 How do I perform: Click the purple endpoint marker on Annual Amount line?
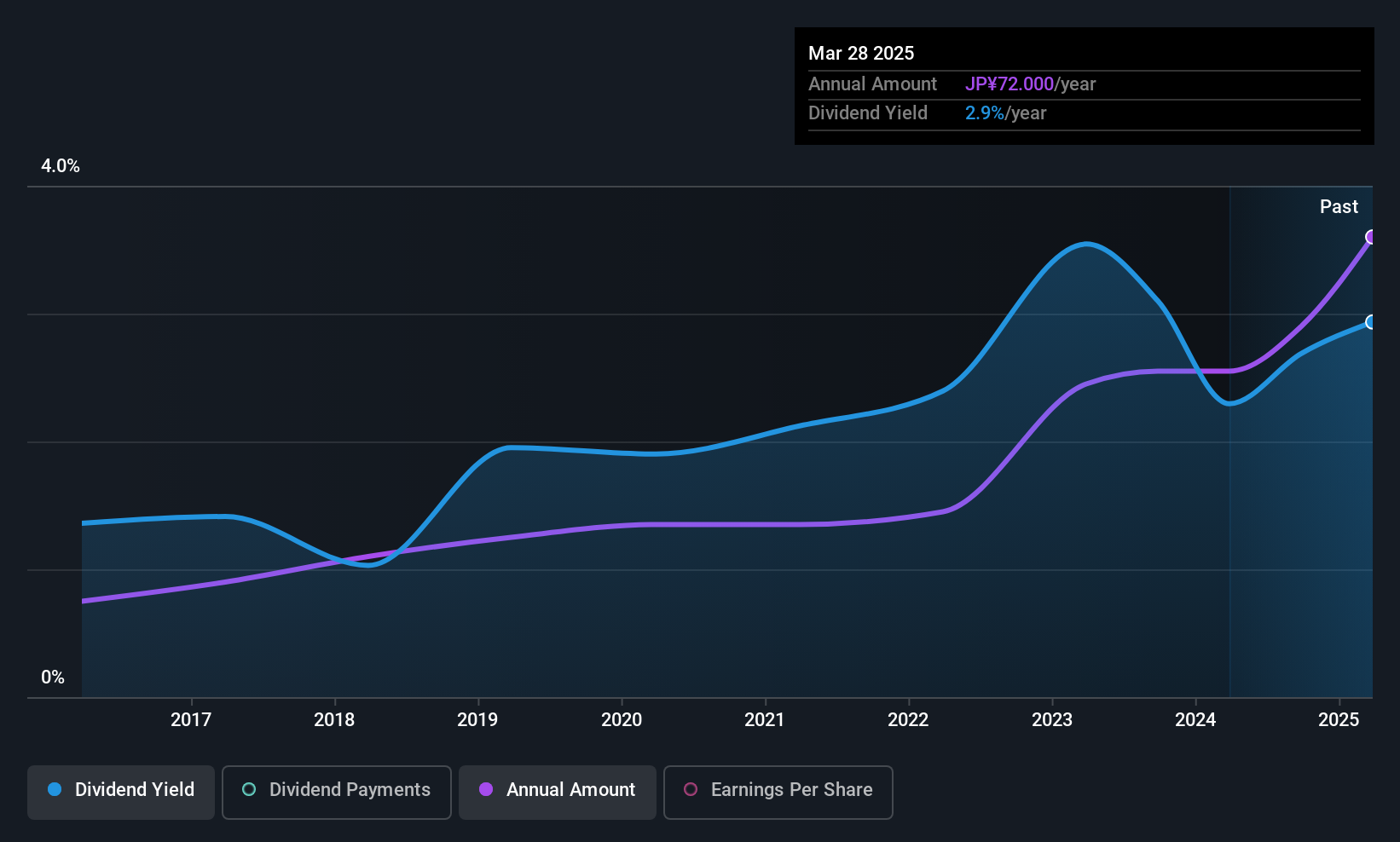pyautogui.click(x=1371, y=237)
